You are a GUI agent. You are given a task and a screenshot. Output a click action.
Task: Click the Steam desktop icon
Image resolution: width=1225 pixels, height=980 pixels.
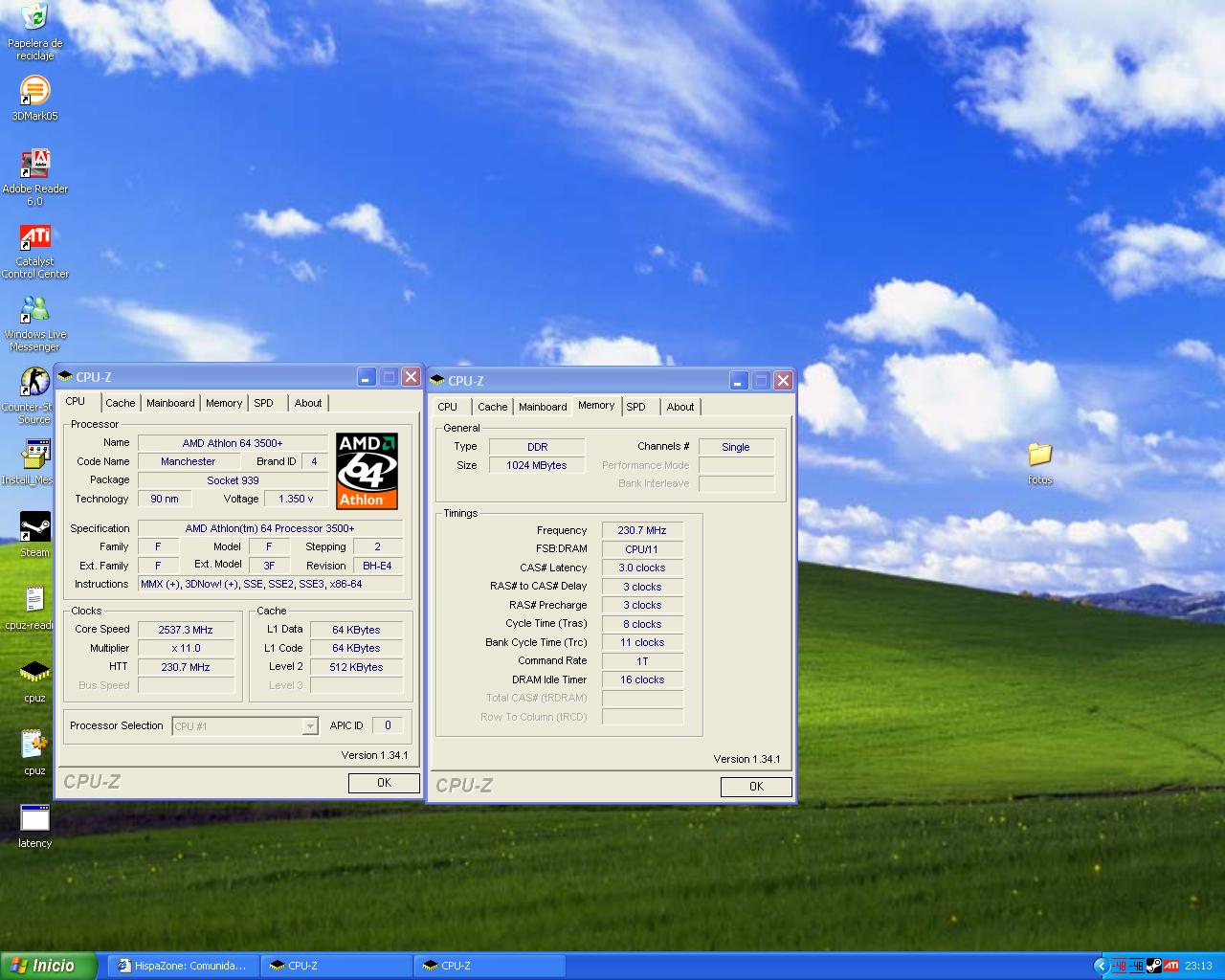(x=34, y=527)
